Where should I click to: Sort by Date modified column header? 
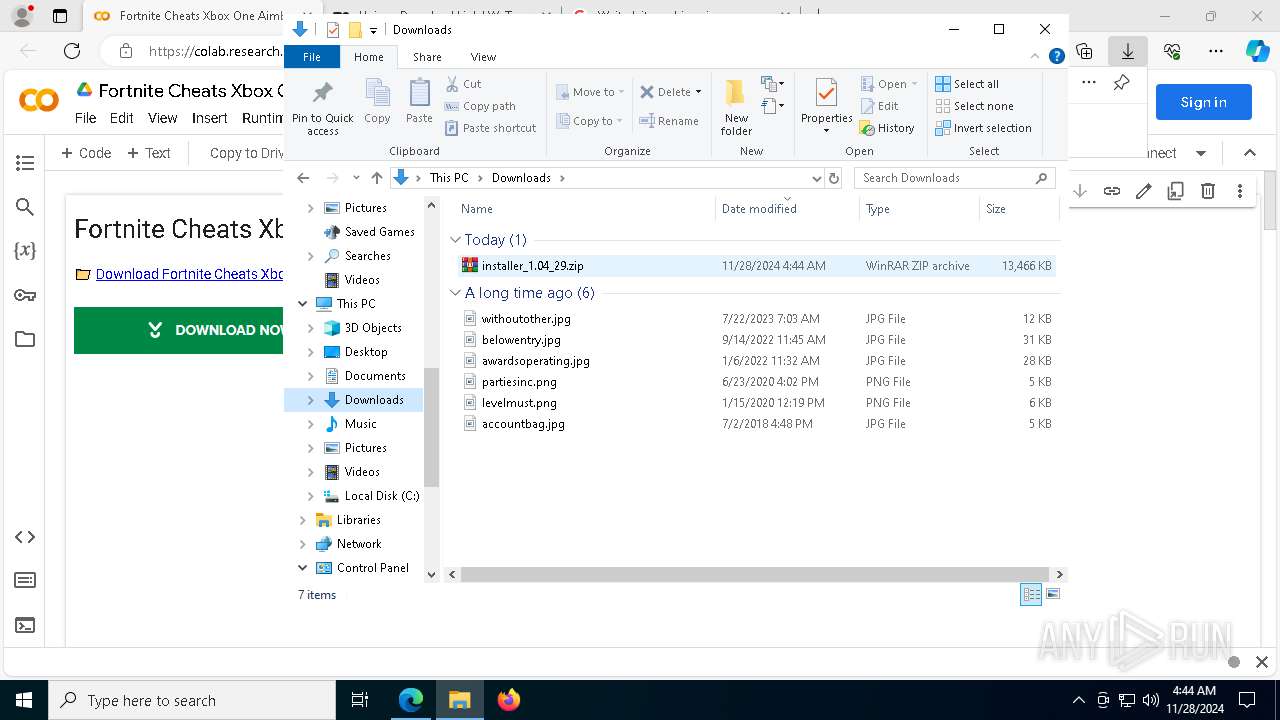pos(787,209)
